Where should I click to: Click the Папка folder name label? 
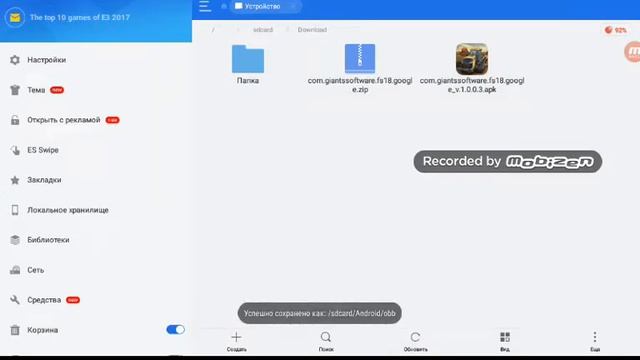(248, 81)
